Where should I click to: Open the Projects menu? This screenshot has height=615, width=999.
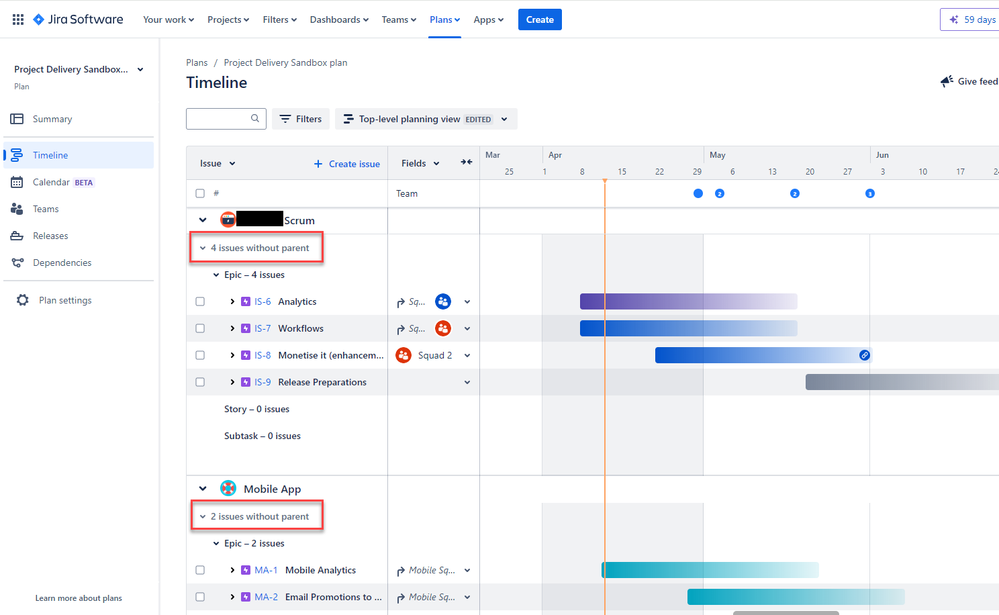[228, 20]
